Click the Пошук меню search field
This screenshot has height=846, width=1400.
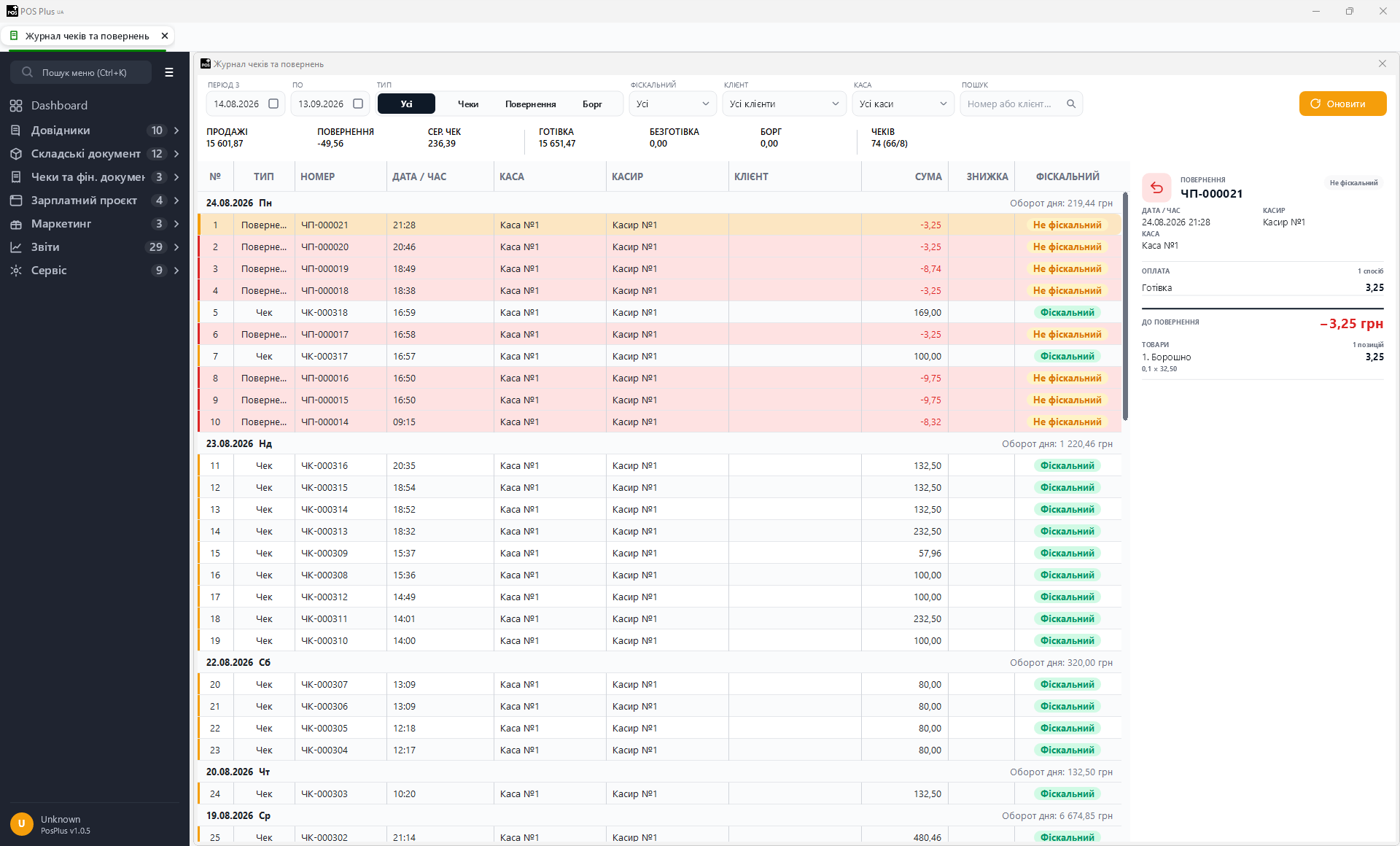click(81, 72)
